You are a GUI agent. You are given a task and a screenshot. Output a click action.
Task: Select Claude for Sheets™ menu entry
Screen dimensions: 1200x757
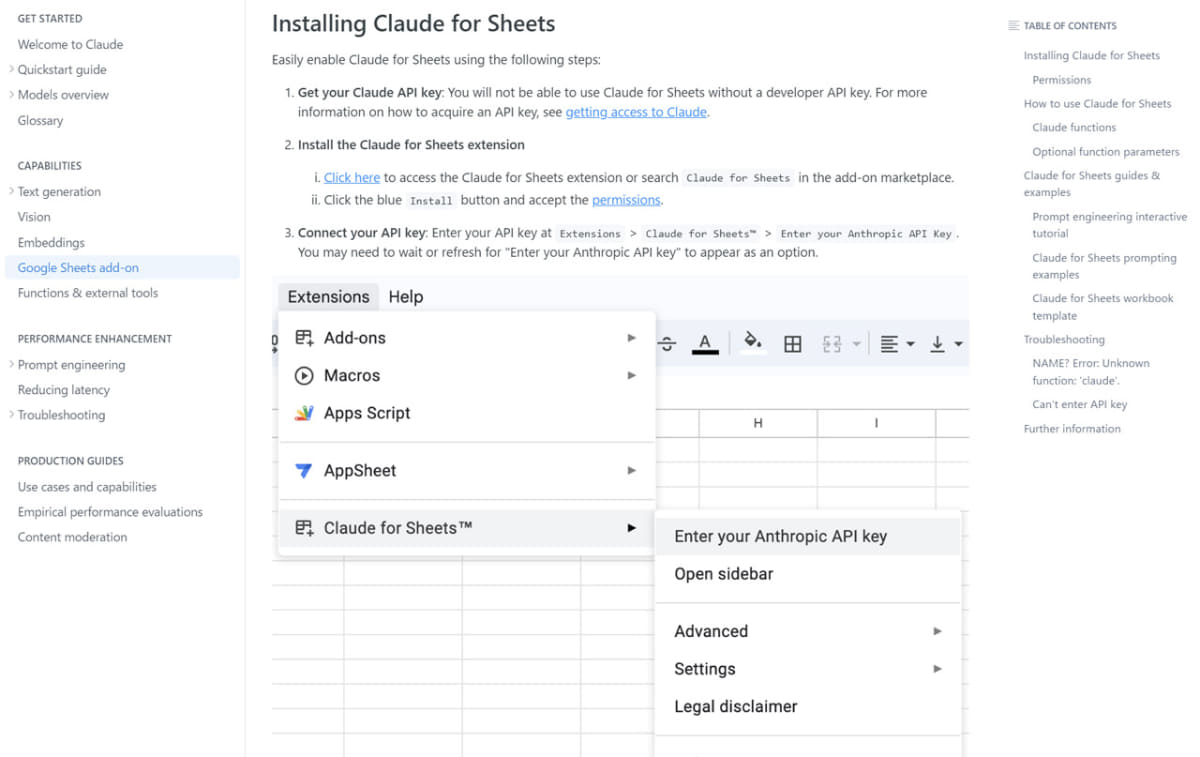[x=466, y=528]
